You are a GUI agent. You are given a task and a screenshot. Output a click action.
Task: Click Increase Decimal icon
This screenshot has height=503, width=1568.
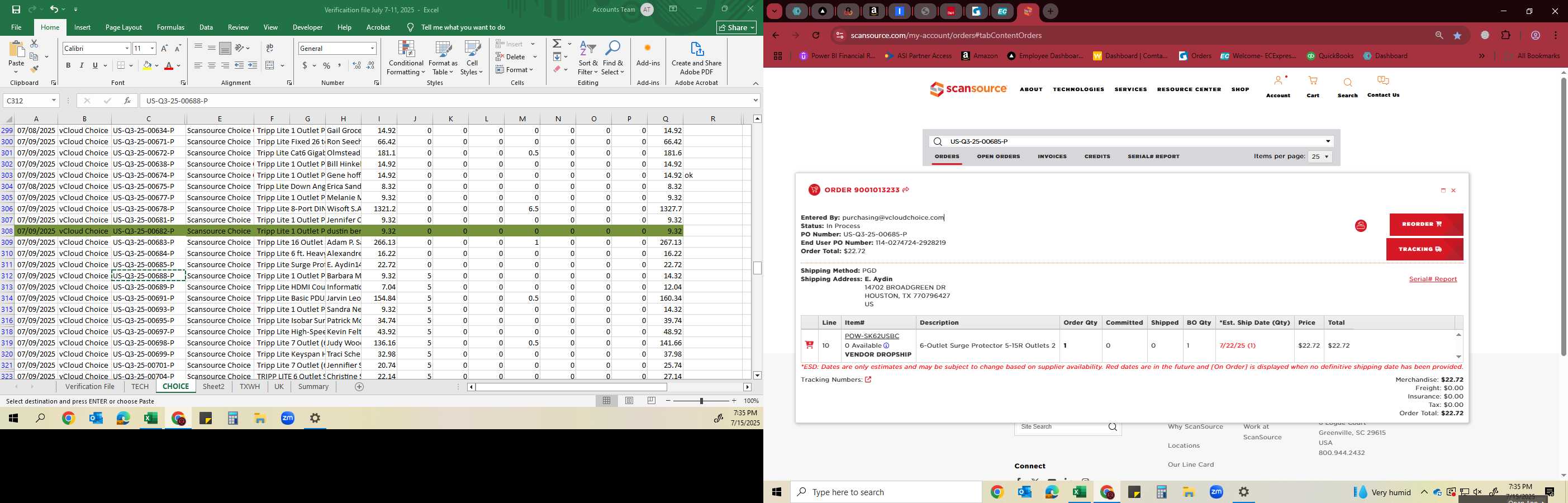[357, 65]
